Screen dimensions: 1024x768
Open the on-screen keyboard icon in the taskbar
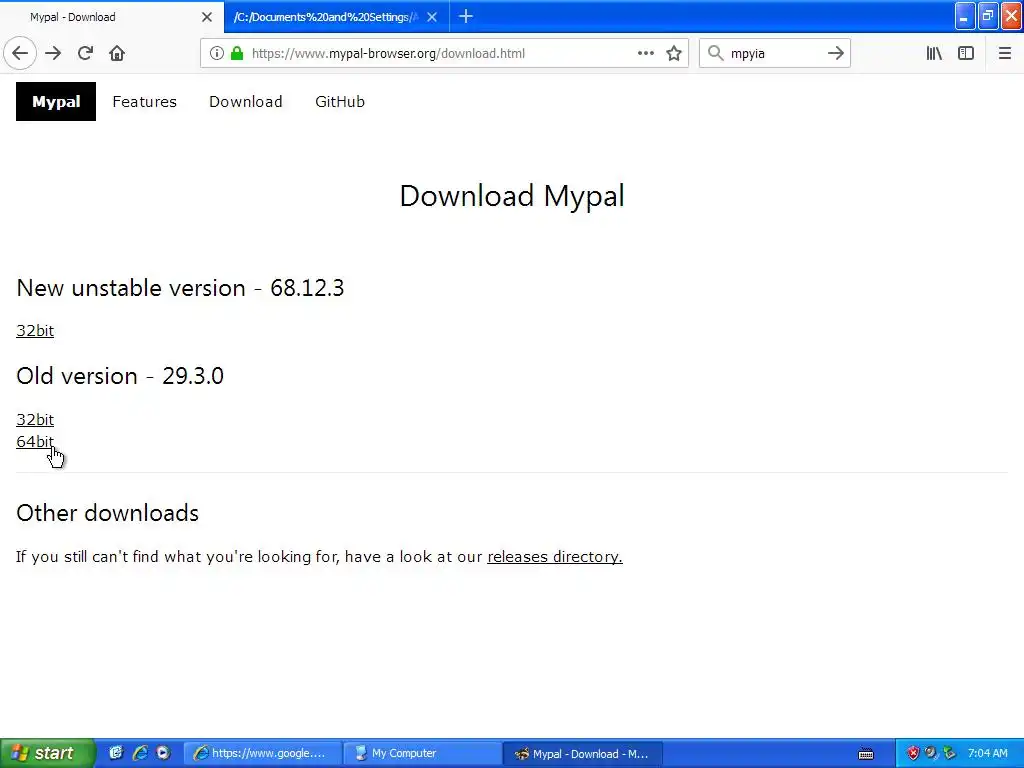(x=866, y=754)
